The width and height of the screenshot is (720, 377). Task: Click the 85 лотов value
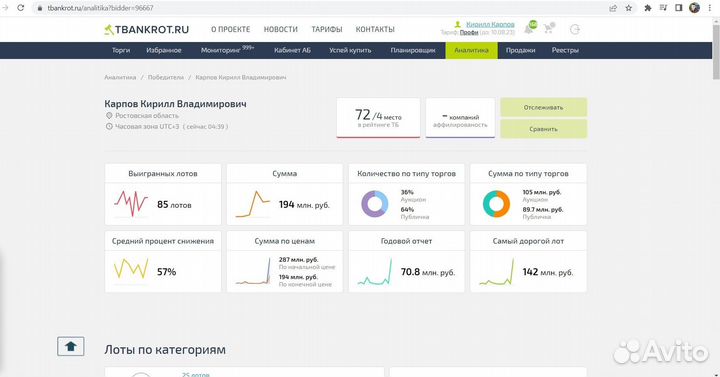click(174, 204)
